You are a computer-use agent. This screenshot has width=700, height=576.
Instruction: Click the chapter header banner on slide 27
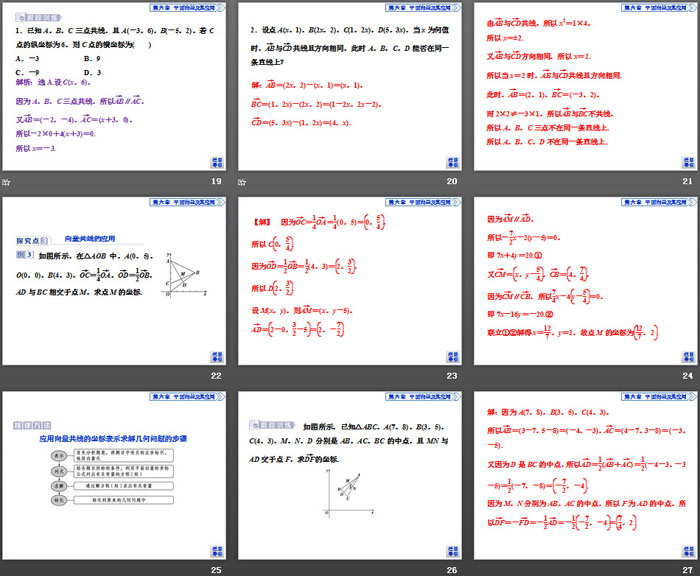658,397
